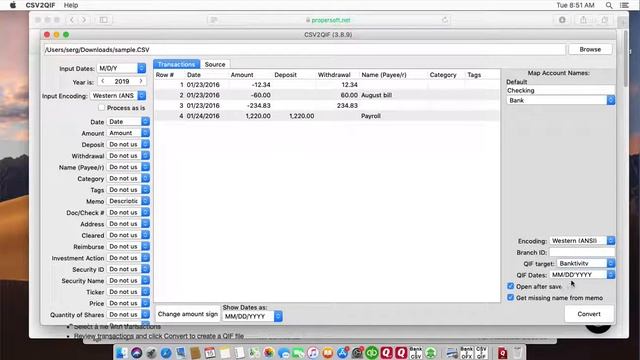
Task: Toggle Safari sidebar button in background window
Action: click(104, 20)
